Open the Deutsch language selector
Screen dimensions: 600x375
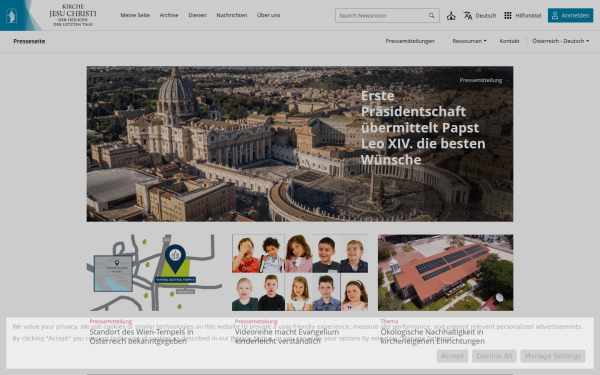486,16
